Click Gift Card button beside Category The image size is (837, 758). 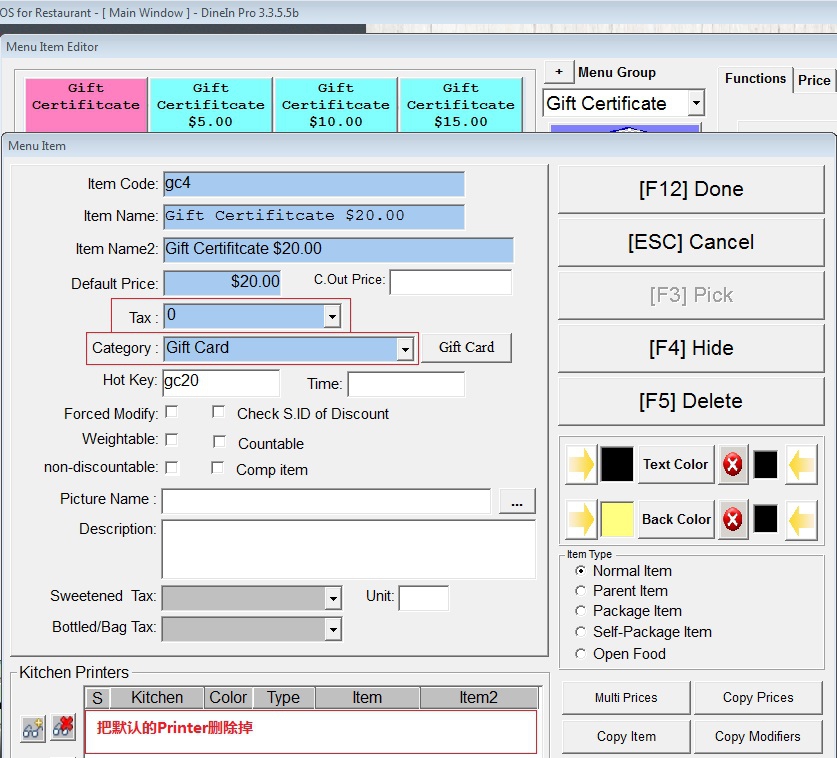point(467,348)
